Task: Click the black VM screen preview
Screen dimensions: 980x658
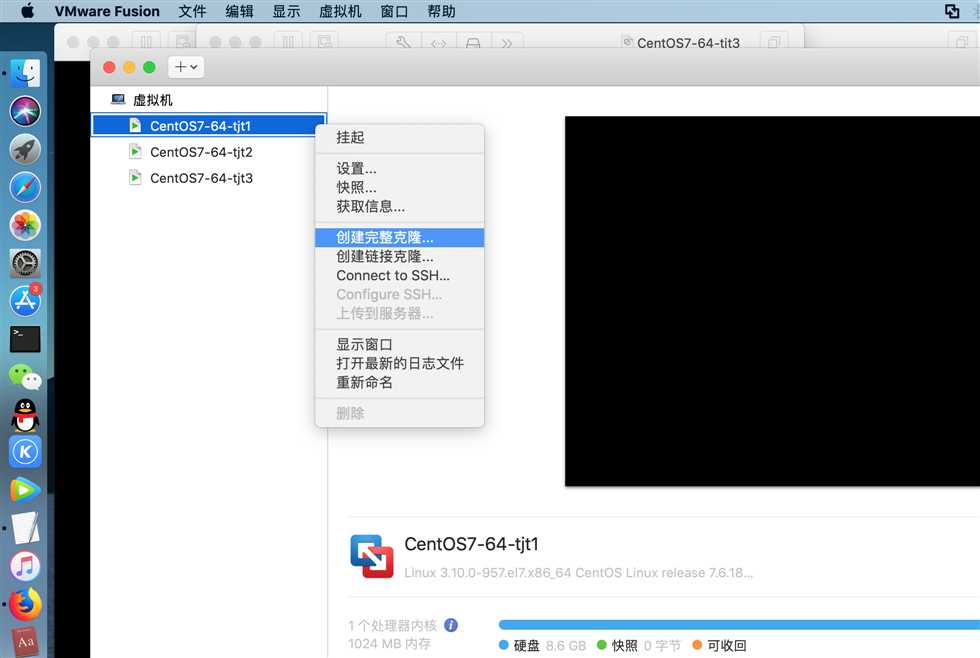Action: coord(772,301)
